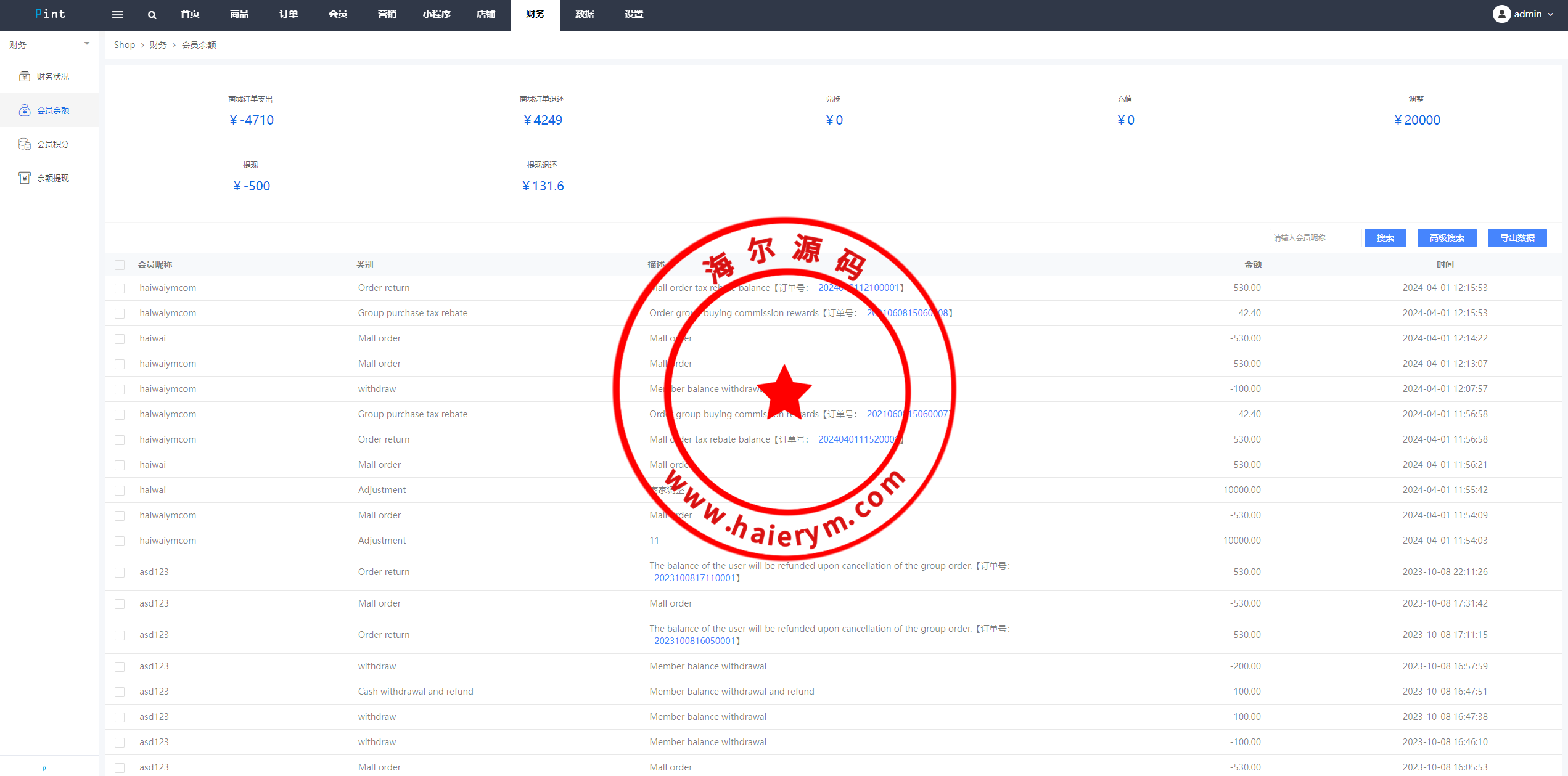Click the 导出数据 button

point(1517,238)
